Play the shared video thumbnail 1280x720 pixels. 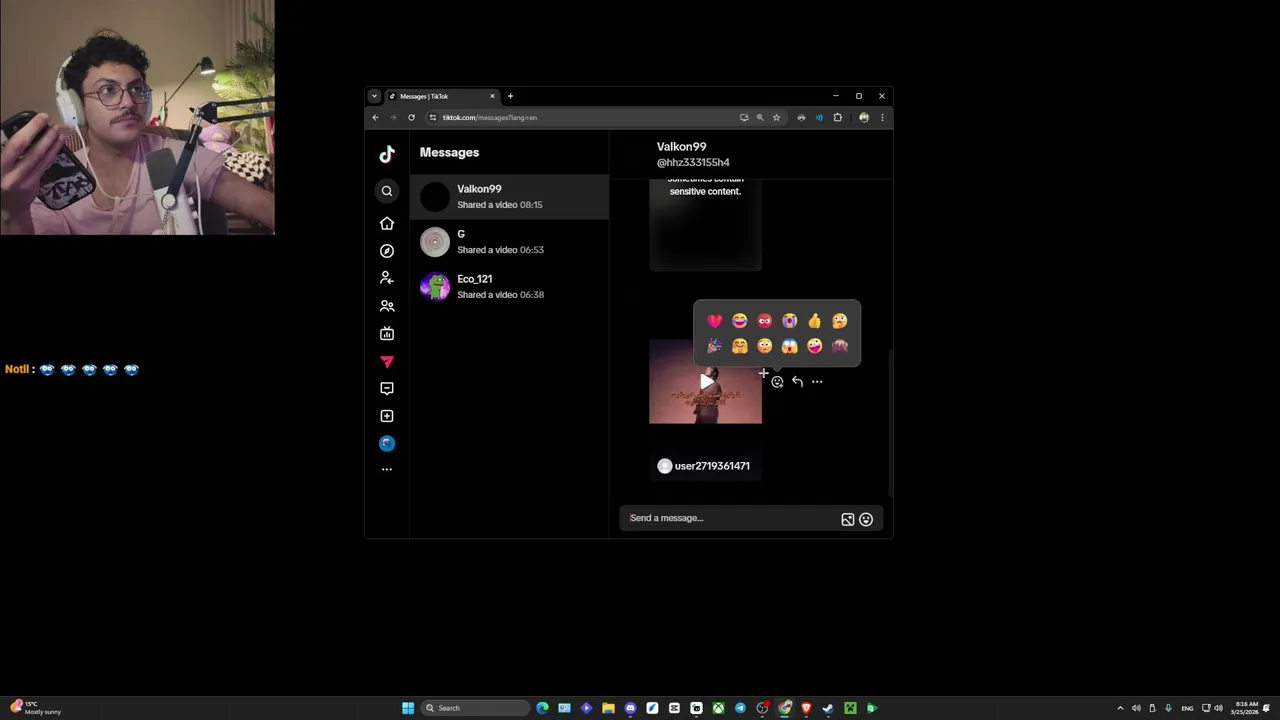click(x=705, y=381)
